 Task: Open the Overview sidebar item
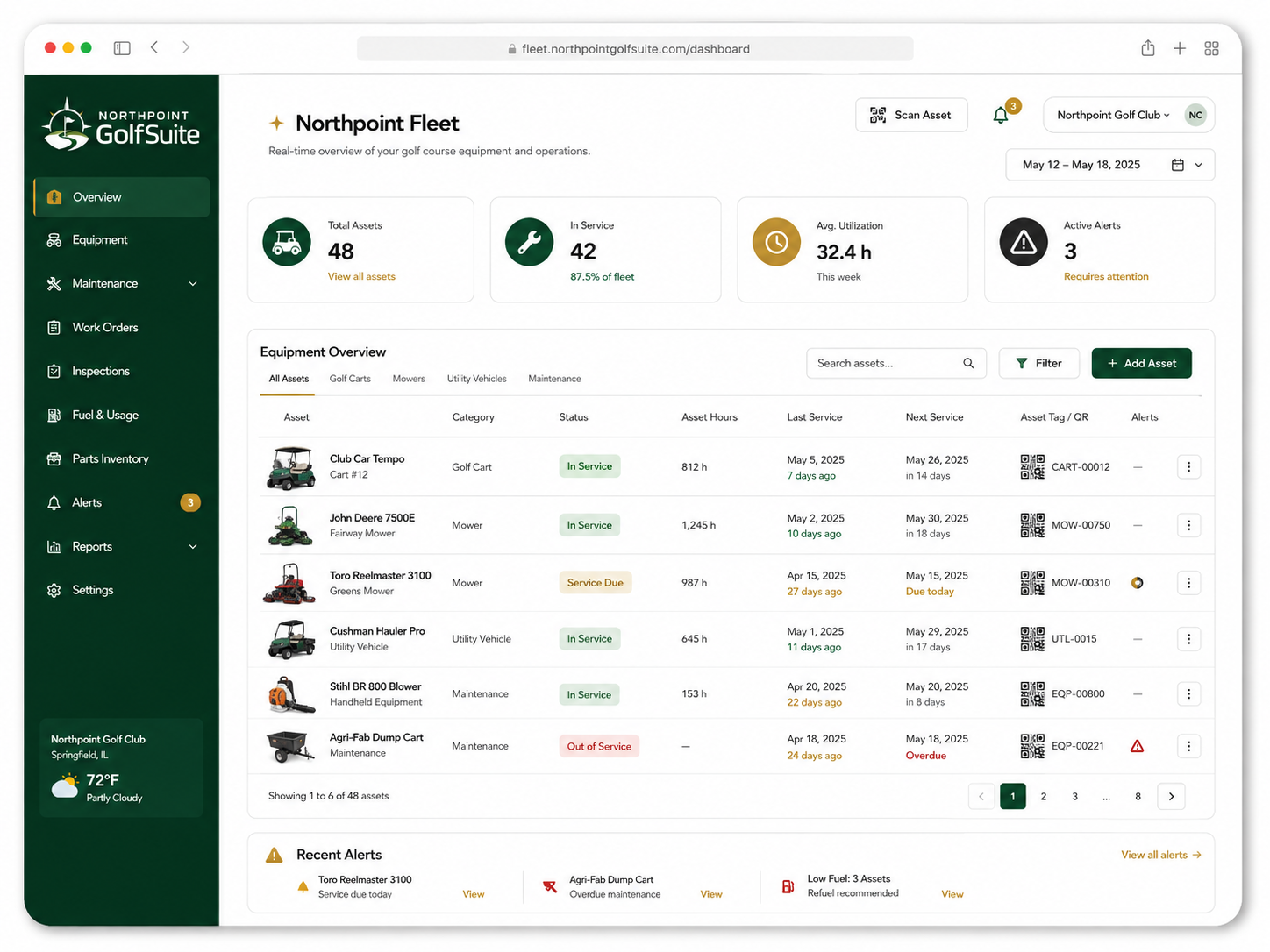click(122, 197)
